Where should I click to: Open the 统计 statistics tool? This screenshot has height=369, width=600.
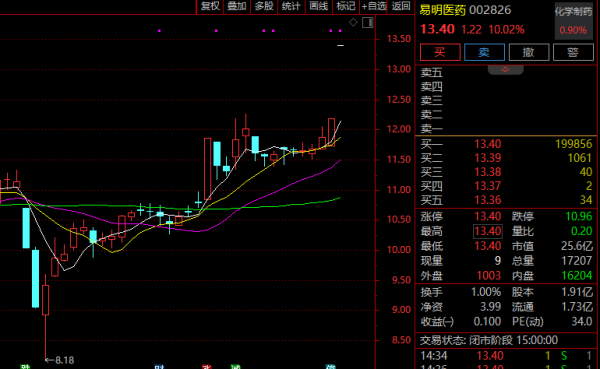(291, 7)
